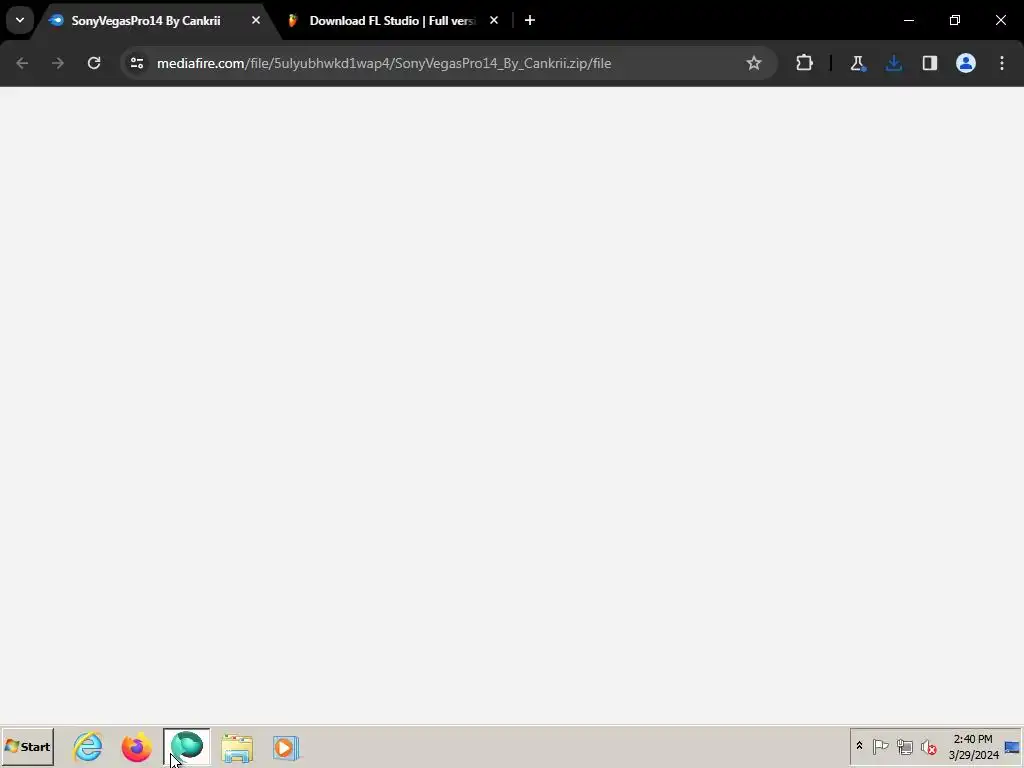This screenshot has height=768, width=1024.
Task: Toggle the browser side panel
Action: (x=930, y=63)
